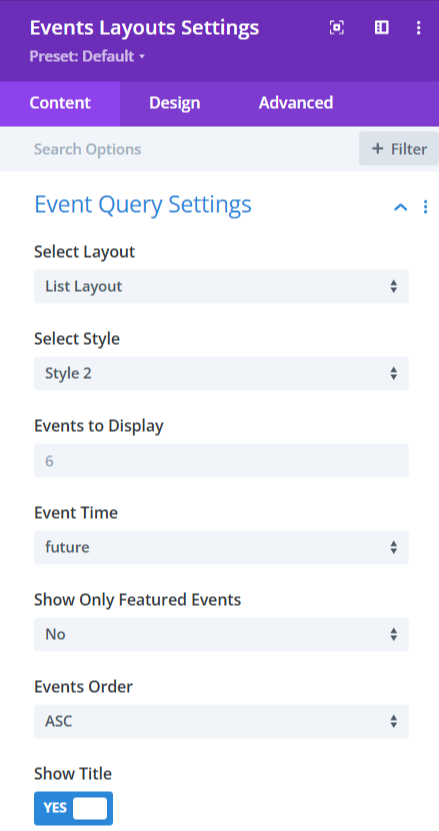The image size is (439, 831).
Task: Click the expand modal fullscreen icon
Action: (337, 28)
